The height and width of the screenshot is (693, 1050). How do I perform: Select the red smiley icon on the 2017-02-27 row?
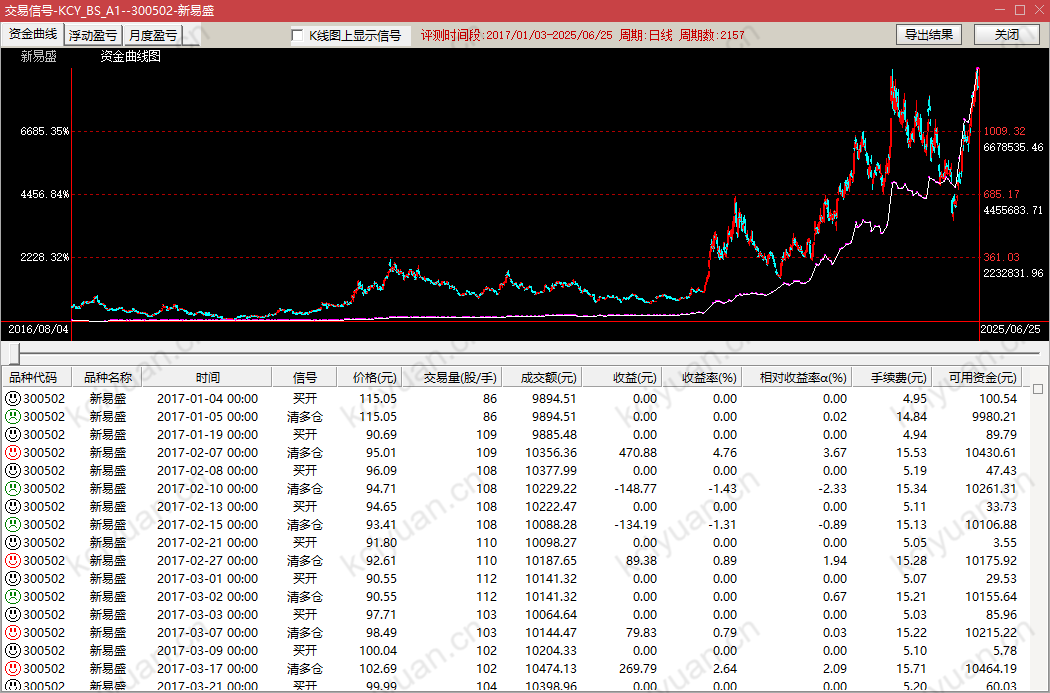pos(12,560)
